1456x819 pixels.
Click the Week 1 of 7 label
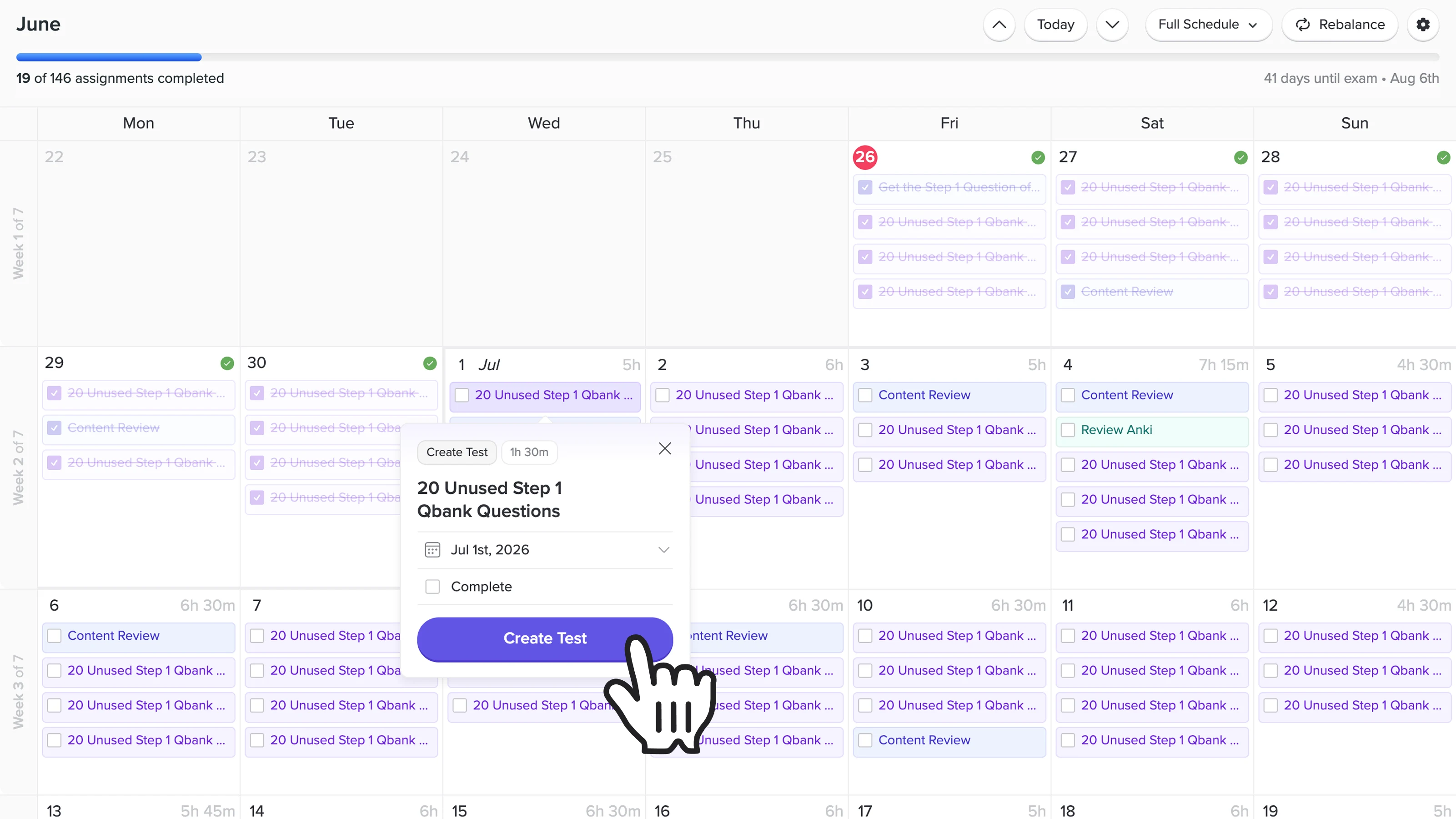(18, 243)
